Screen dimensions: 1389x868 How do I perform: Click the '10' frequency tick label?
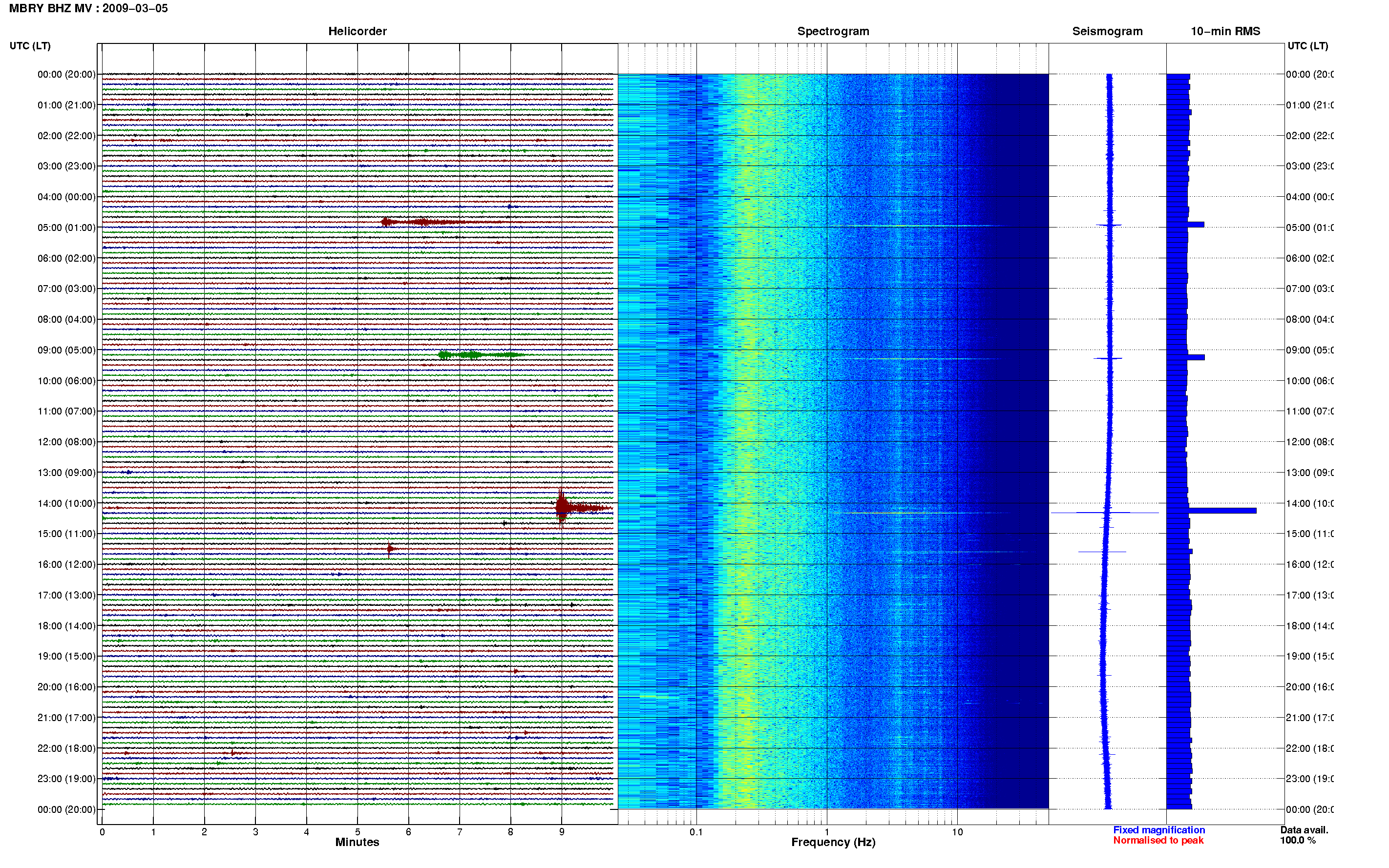click(957, 832)
